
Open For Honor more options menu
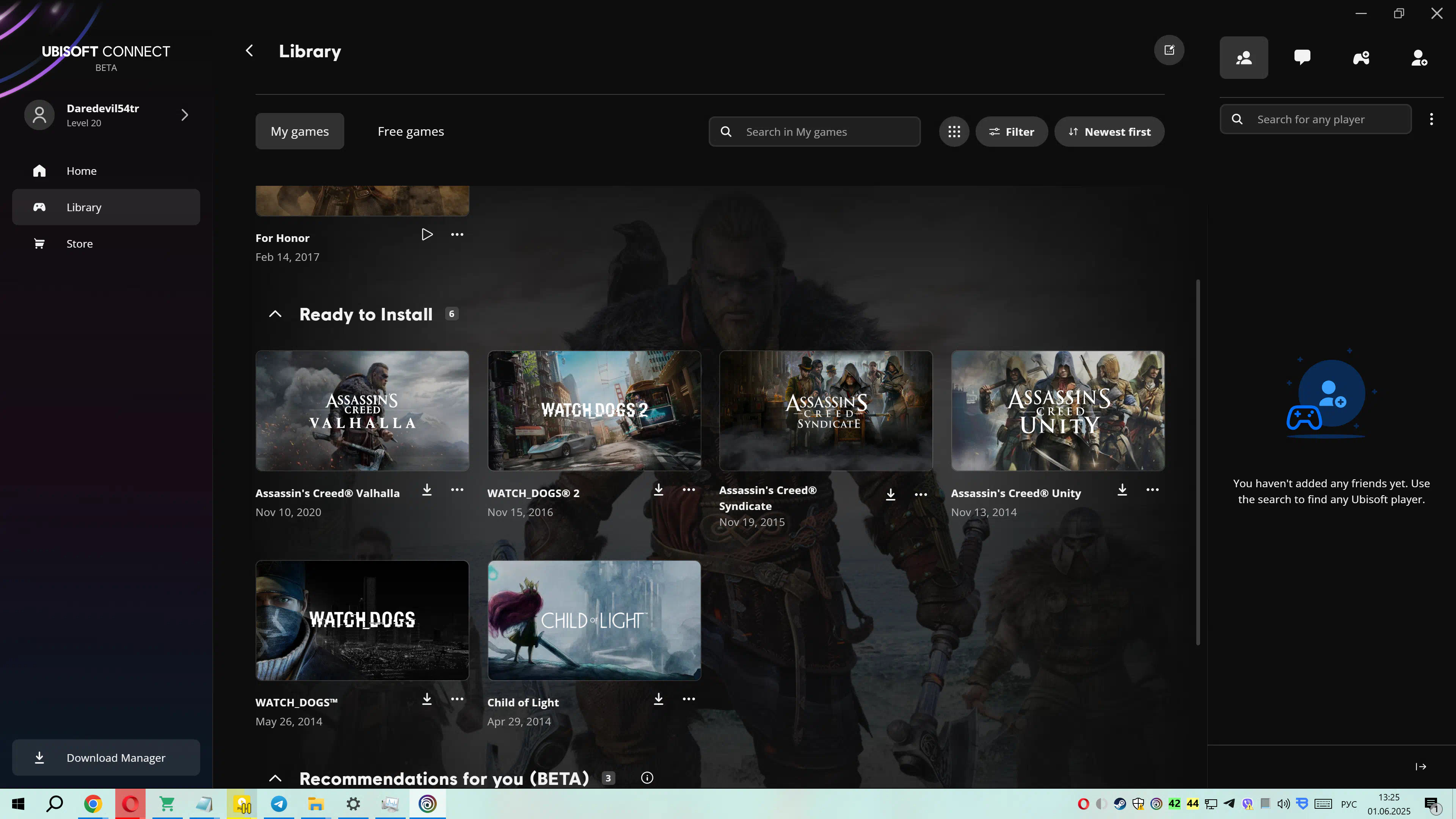[x=457, y=235]
